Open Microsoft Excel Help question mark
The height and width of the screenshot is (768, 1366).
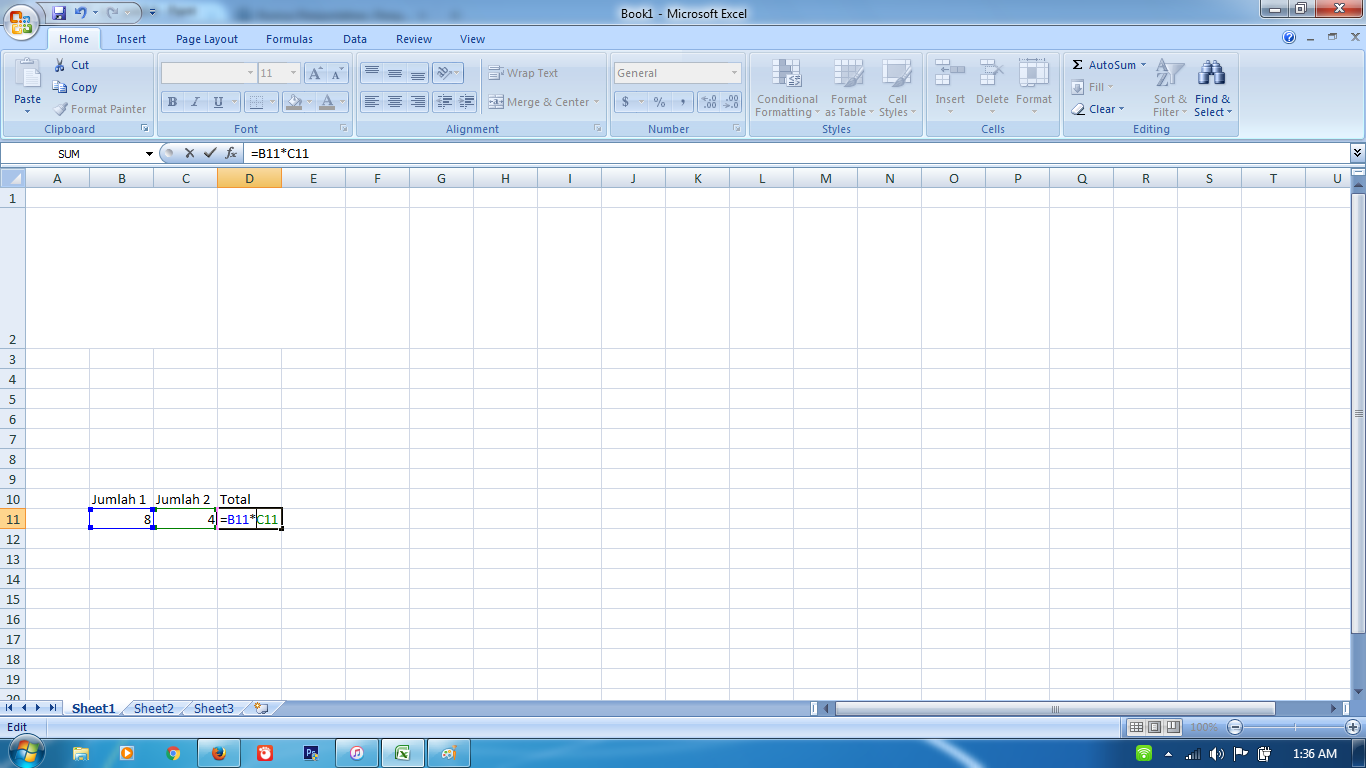[x=1289, y=38]
